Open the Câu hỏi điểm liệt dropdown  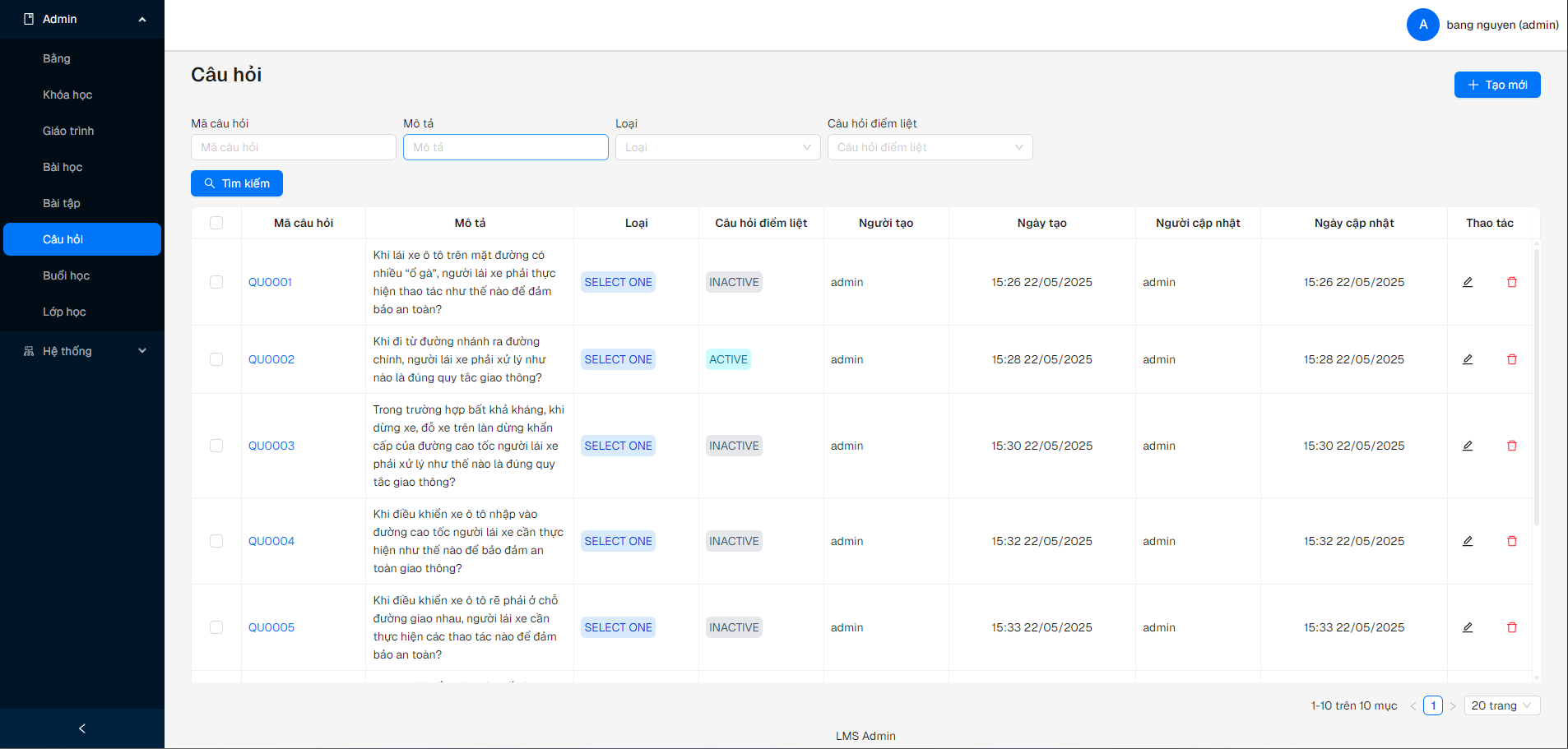pos(930,147)
